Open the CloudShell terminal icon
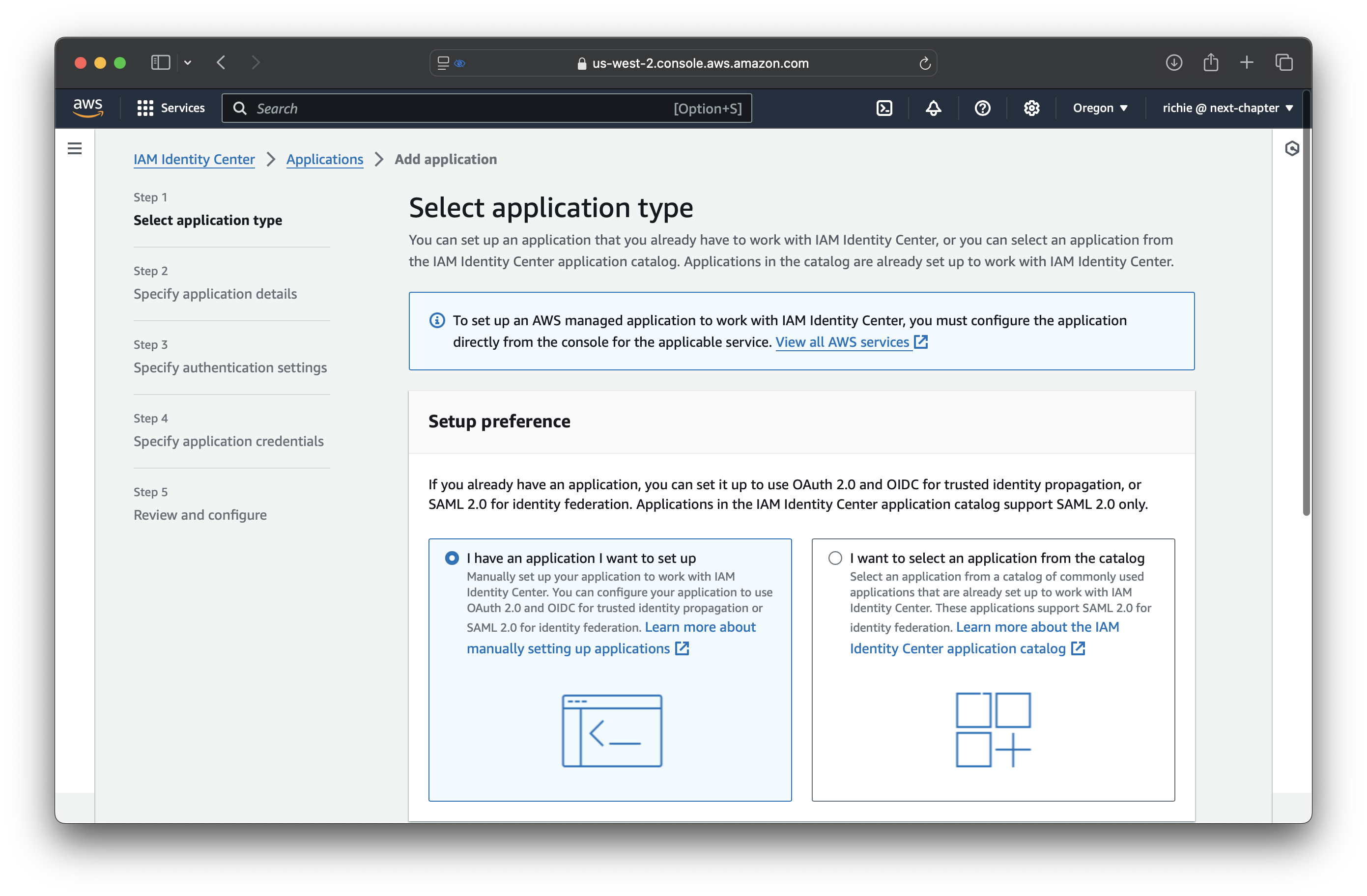This screenshot has width=1367, height=896. tap(884, 108)
